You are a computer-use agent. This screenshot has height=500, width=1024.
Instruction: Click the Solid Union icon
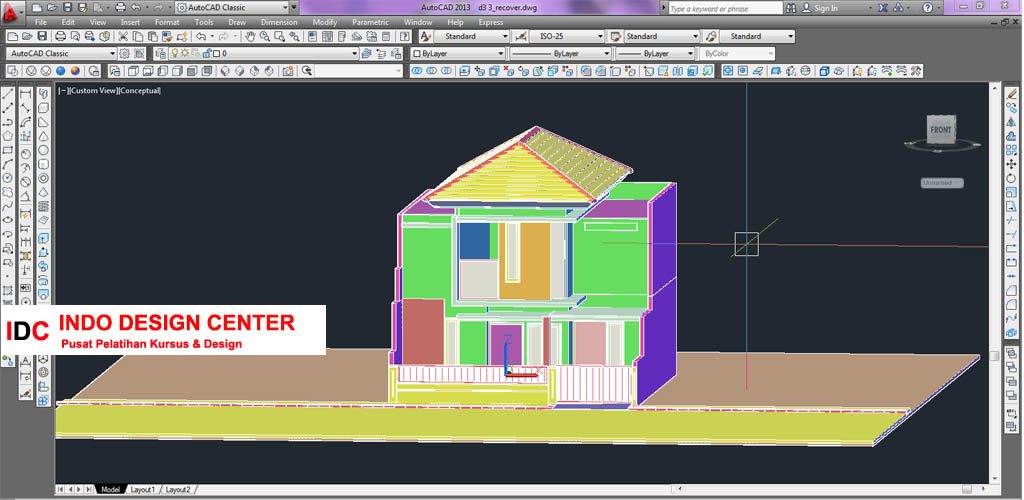pyautogui.click(x=417, y=70)
